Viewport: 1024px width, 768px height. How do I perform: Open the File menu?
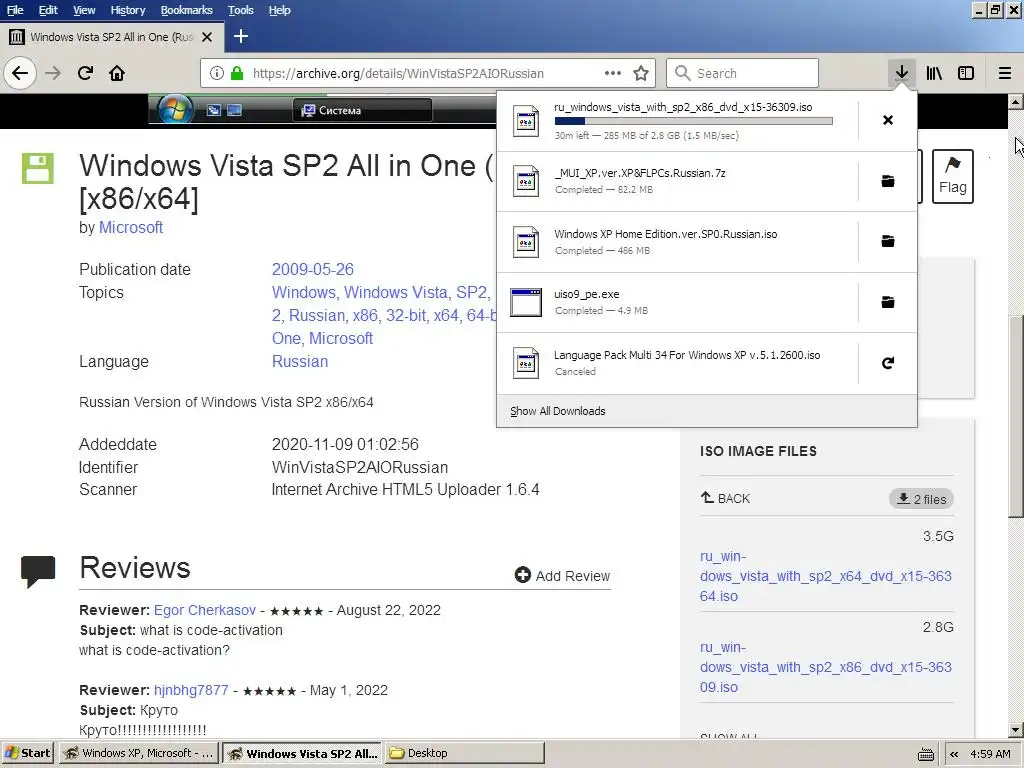[15, 10]
